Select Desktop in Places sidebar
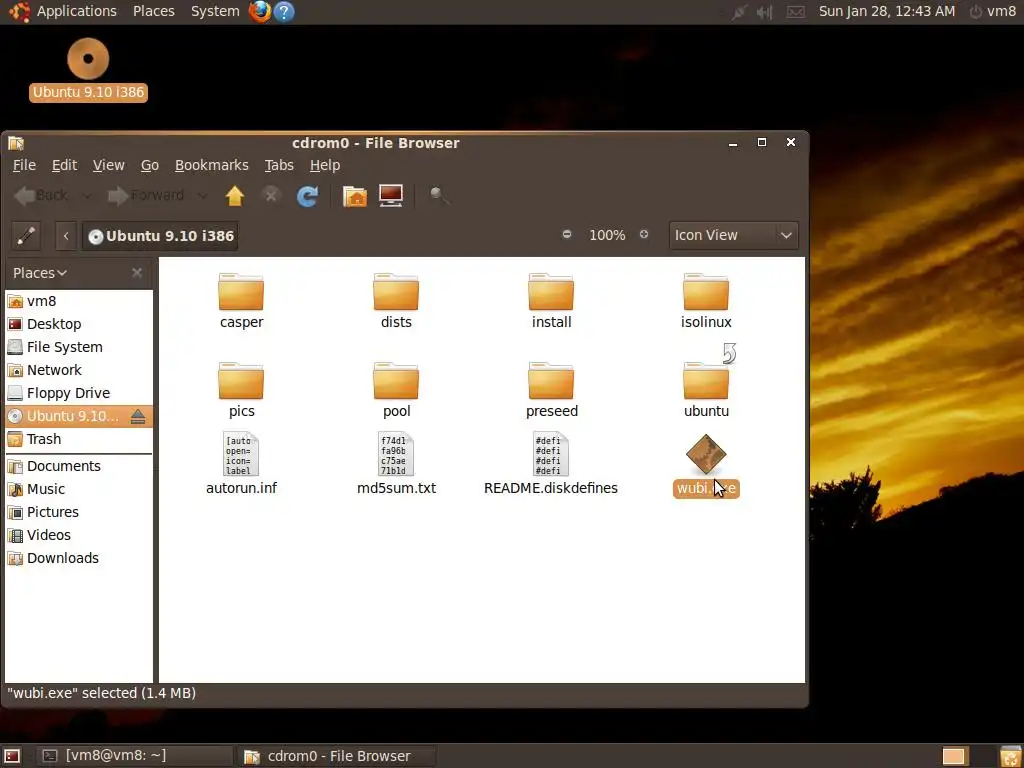The image size is (1024, 768). click(x=78, y=324)
